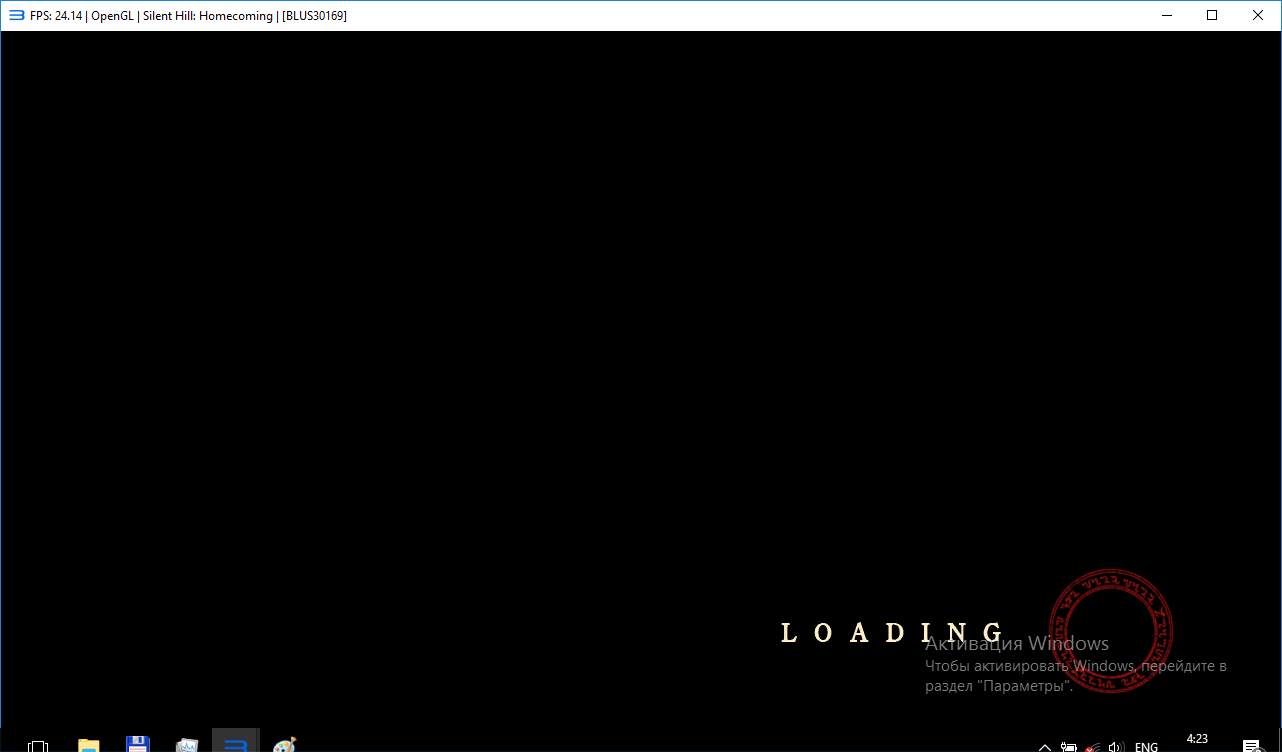Screen dimensions: 1282x752
Task: Click the blue floppy disk taskbar icon
Action: tap(138, 744)
